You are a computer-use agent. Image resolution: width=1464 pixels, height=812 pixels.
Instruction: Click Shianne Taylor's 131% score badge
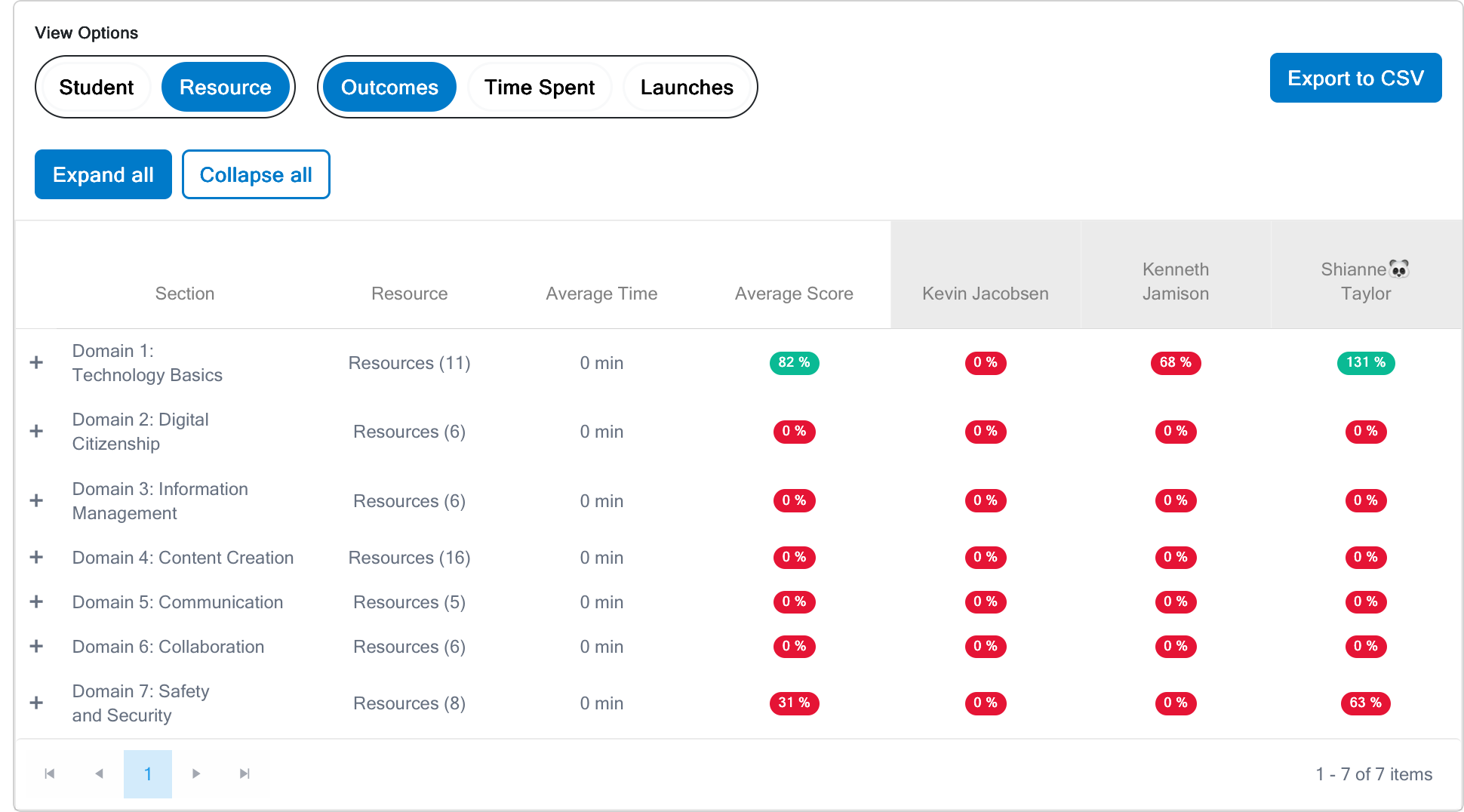pyautogui.click(x=1366, y=363)
